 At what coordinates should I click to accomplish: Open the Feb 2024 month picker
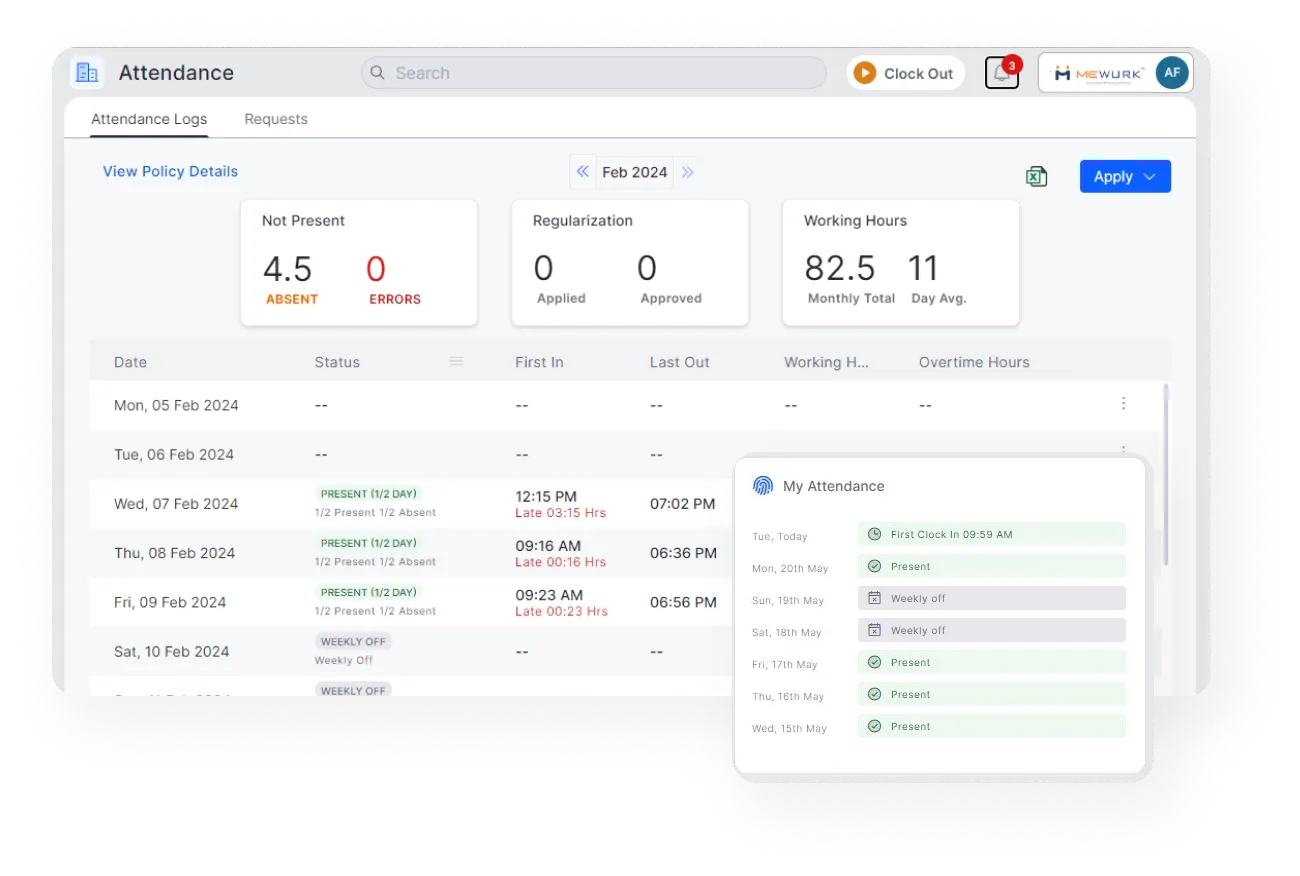(x=634, y=172)
